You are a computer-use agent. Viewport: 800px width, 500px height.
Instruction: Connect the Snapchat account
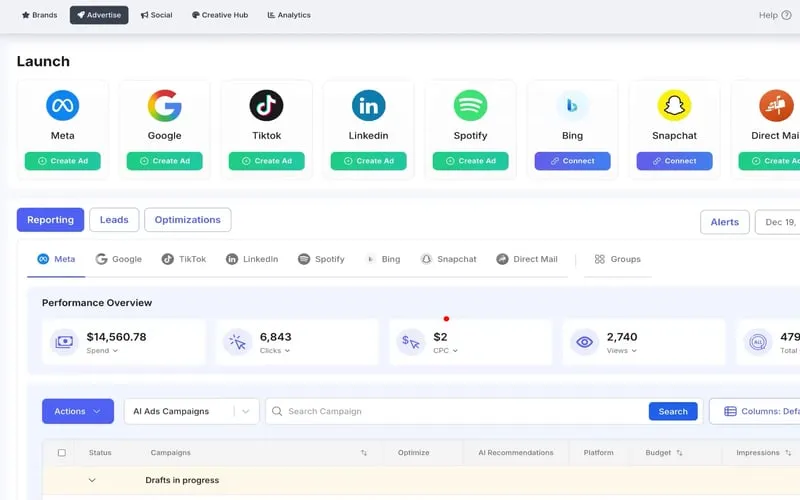(x=674, y=161)
